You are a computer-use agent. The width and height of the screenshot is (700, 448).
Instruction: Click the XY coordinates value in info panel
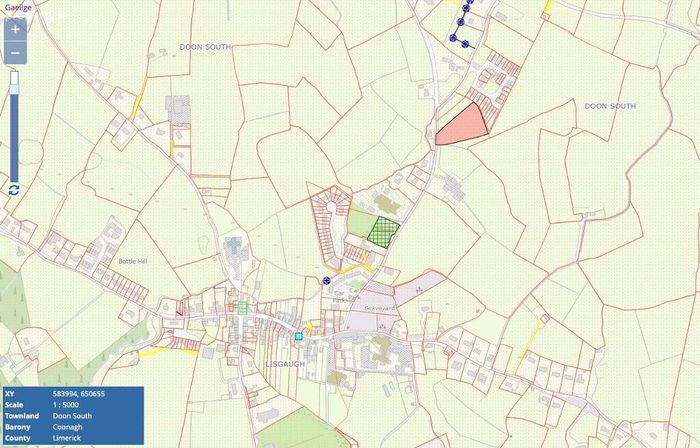(79, 394)
